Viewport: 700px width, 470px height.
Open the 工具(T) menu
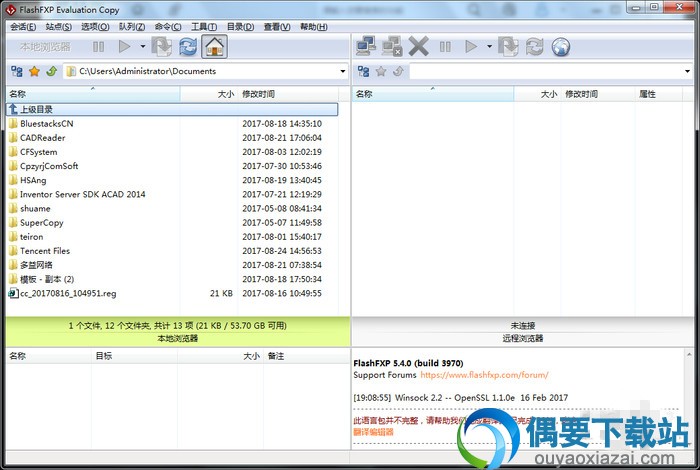pyautogui.click(x=204, y=27)
